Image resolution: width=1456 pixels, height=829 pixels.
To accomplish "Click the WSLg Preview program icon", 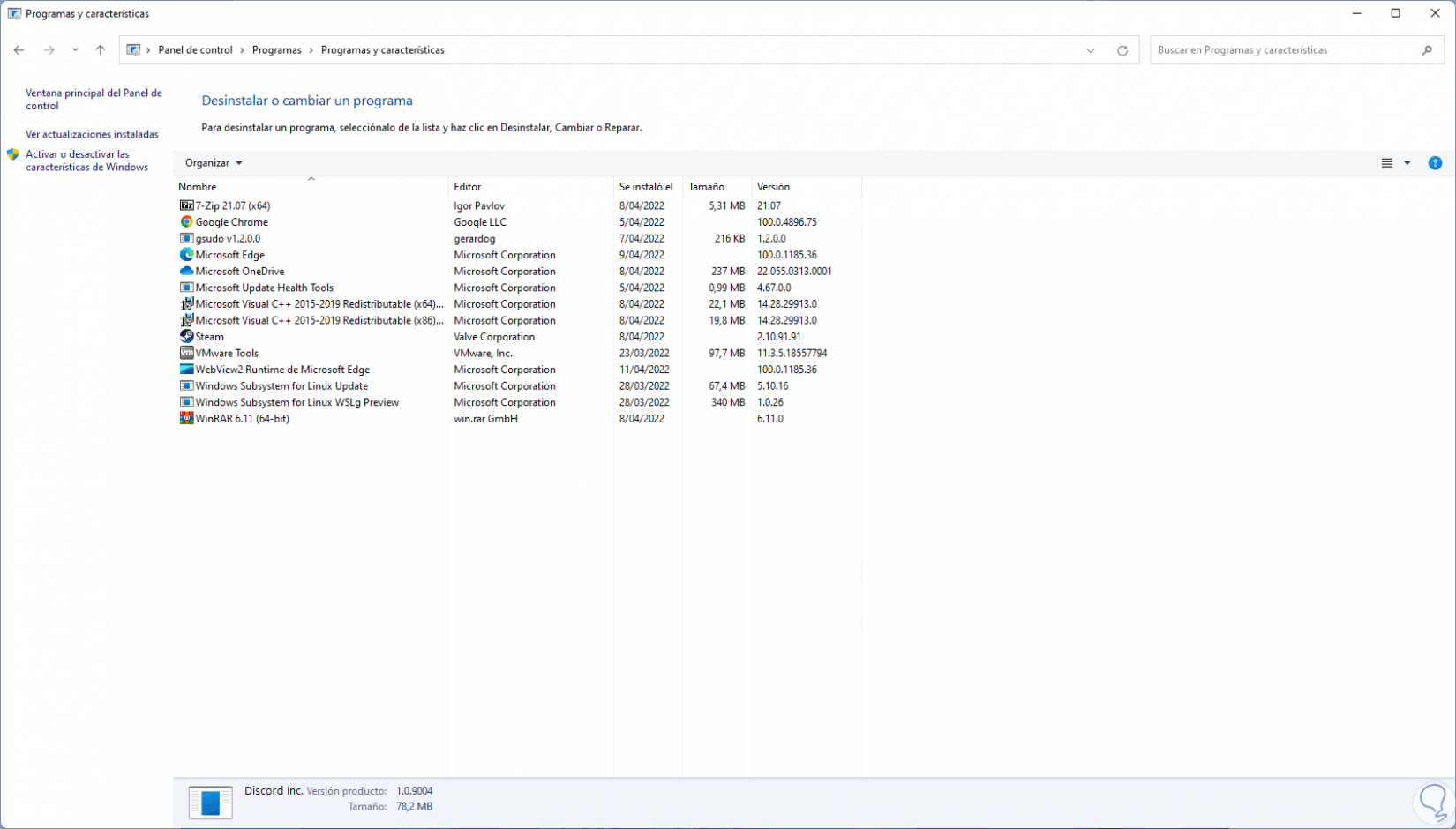I will click(186, 402).
